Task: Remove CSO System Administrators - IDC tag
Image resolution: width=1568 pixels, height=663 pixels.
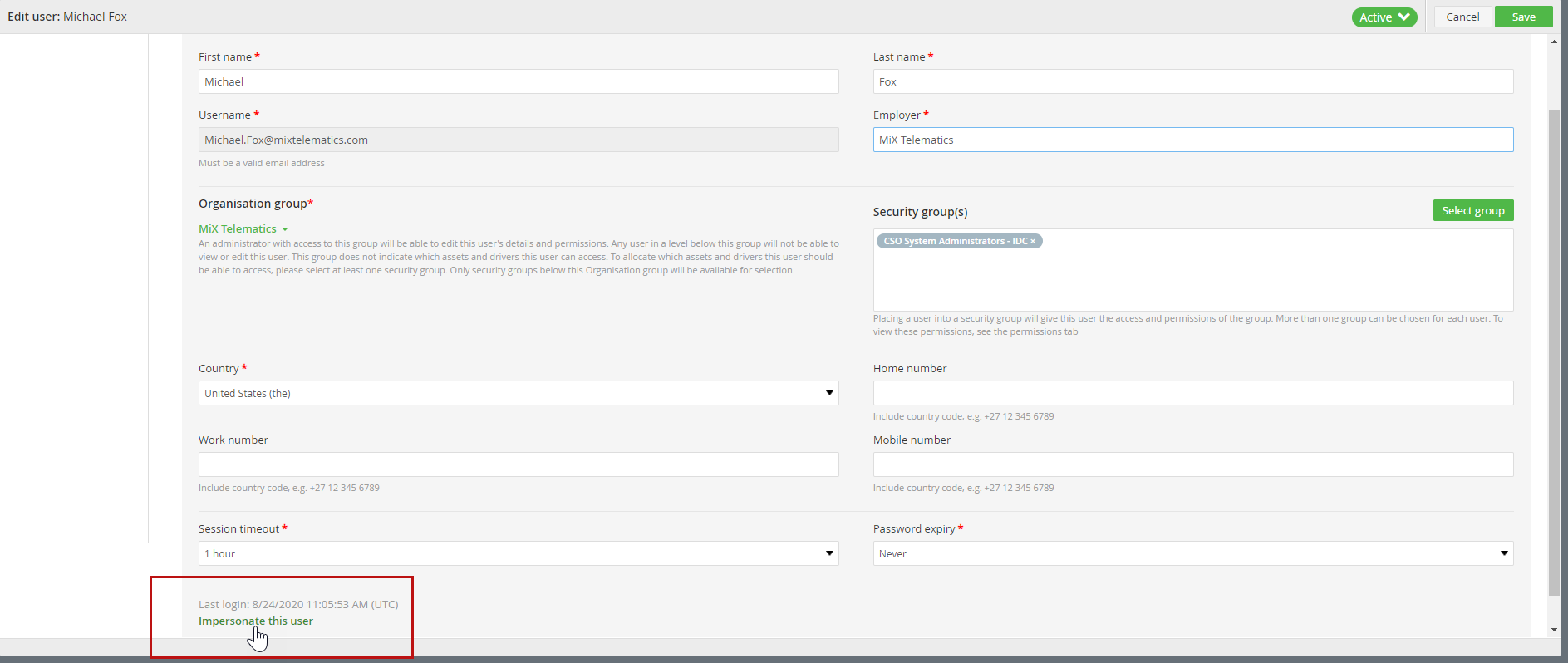Action: click(x=1033, y=241)
